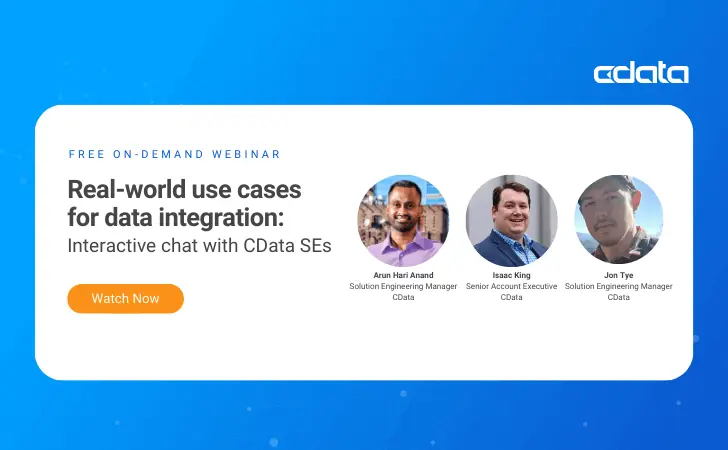Click Solution Engineering Manager under Arun Hari Anand
This screenshot has width=728, height=450.
[403, 286]
